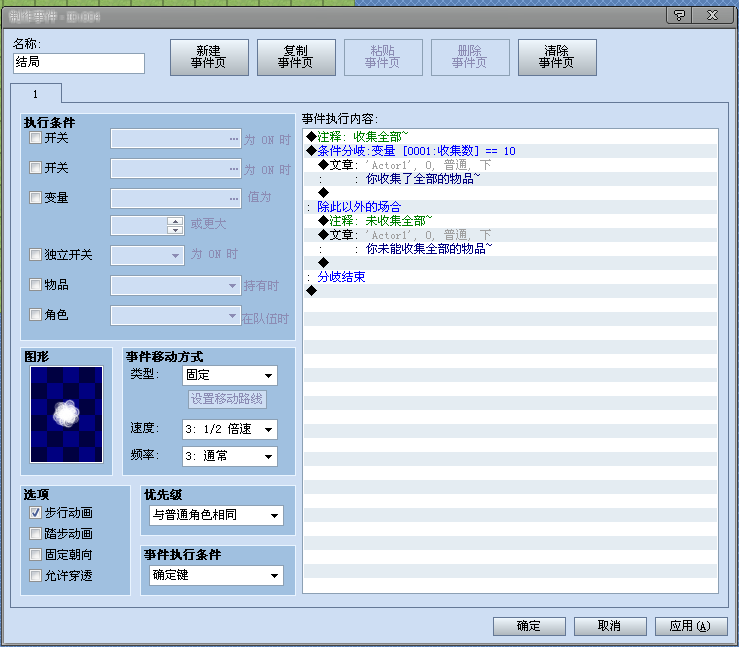Close the event editor window
Image resolution: width=739 pixels, height=647 pixels.
point(712,16)
